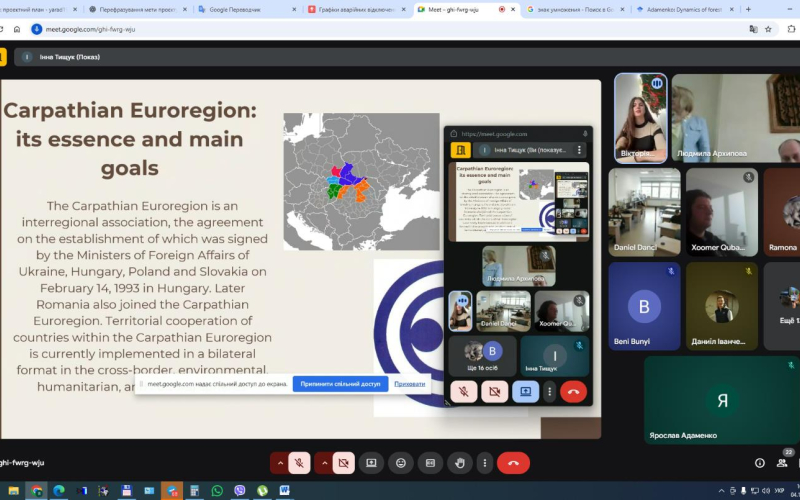Turn on camera in bottom call toolbar
Image resolution: width=800 pixels, height=500 pixels.
pos(344,463)
